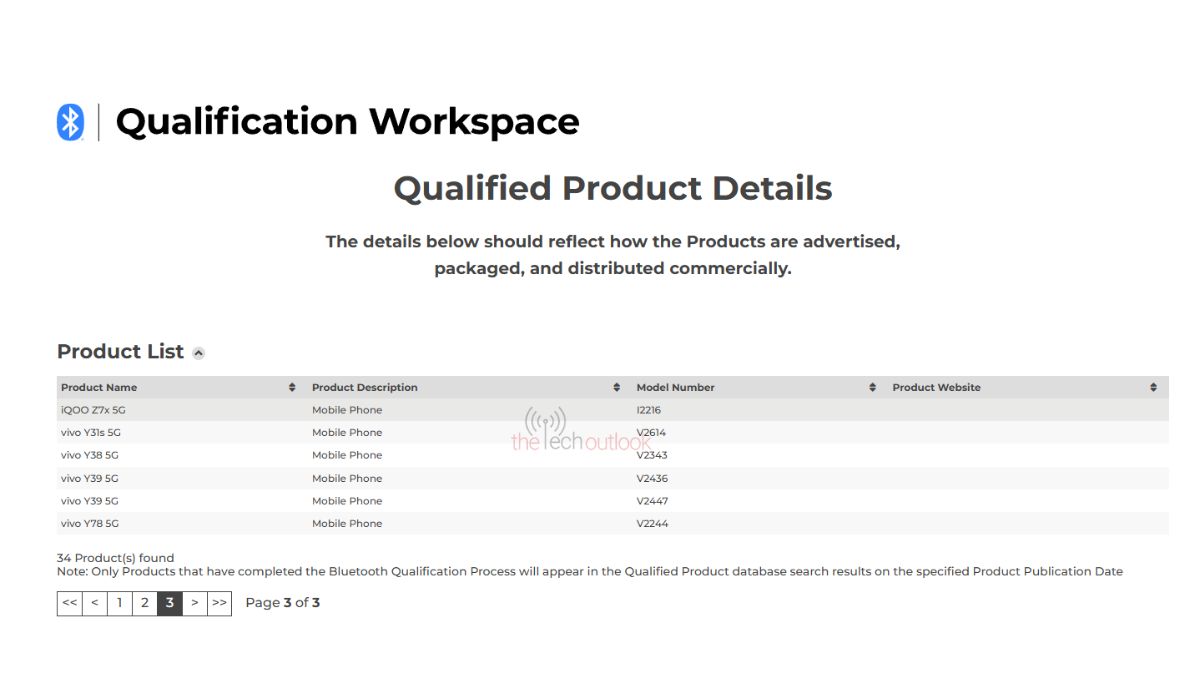Click Mobile Phone description for vivo Y78

[347, 523]
